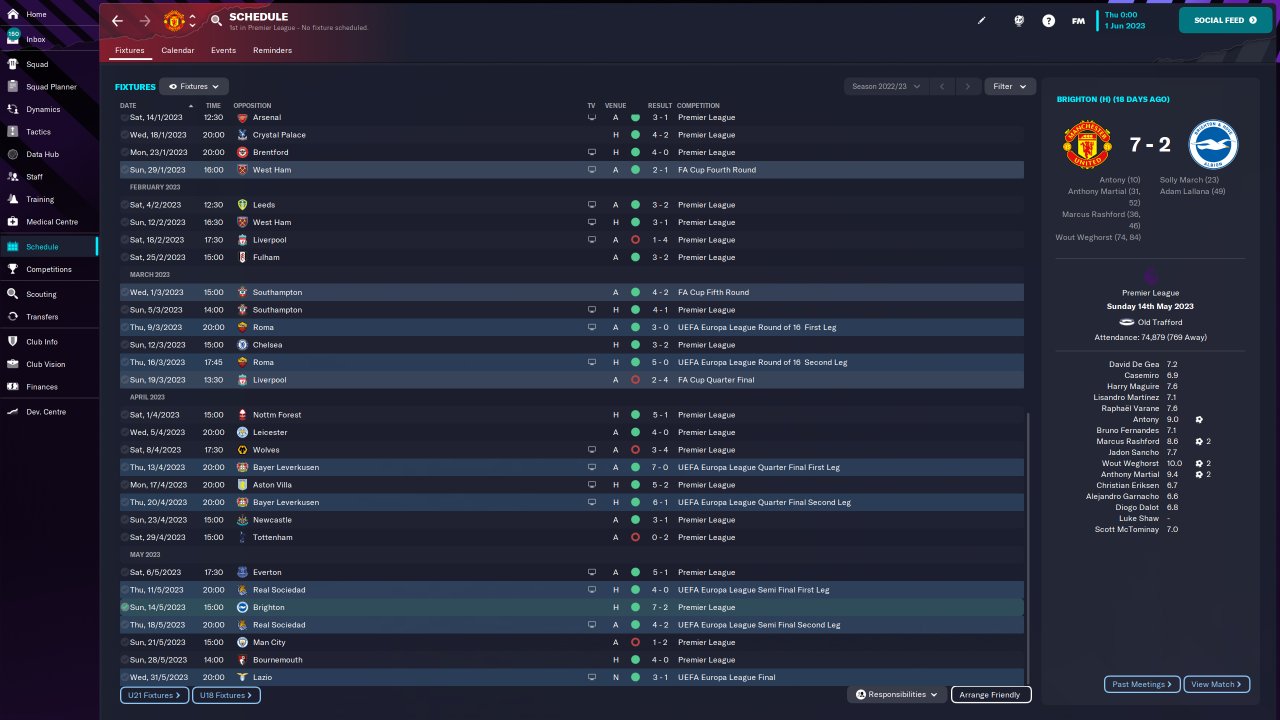
Task: Open the Staff section
Action: (x=49, y=177)
